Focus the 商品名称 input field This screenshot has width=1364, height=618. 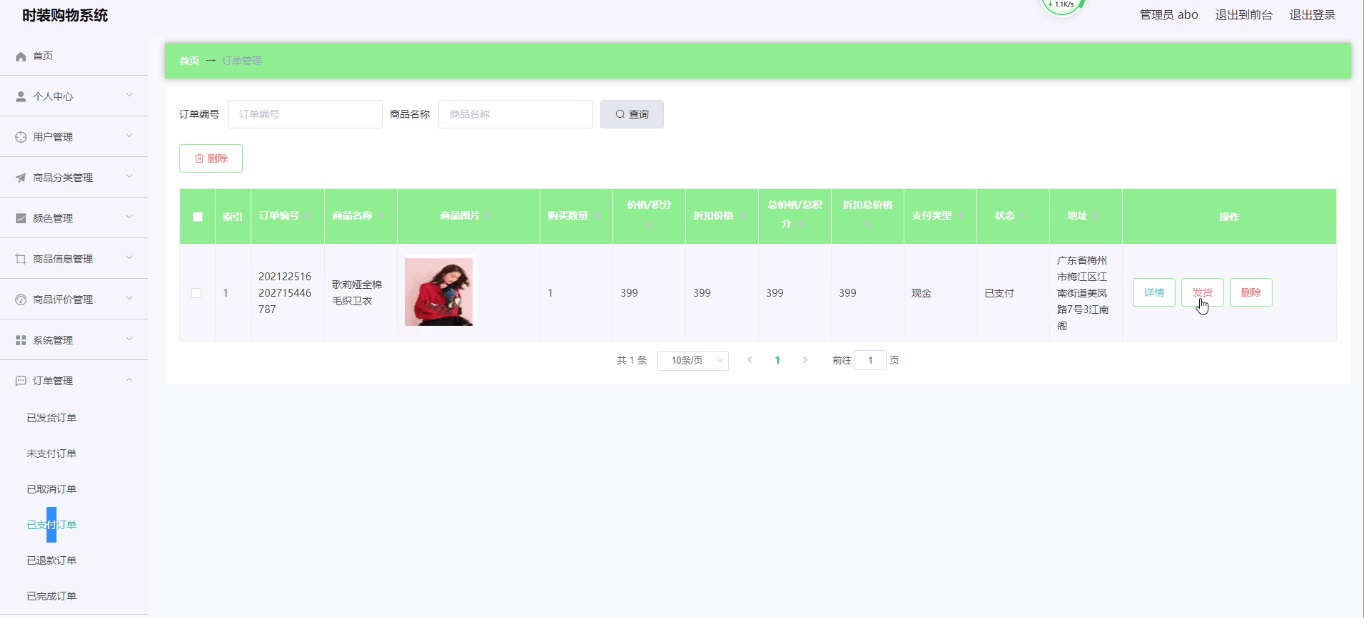pos(515,114)
